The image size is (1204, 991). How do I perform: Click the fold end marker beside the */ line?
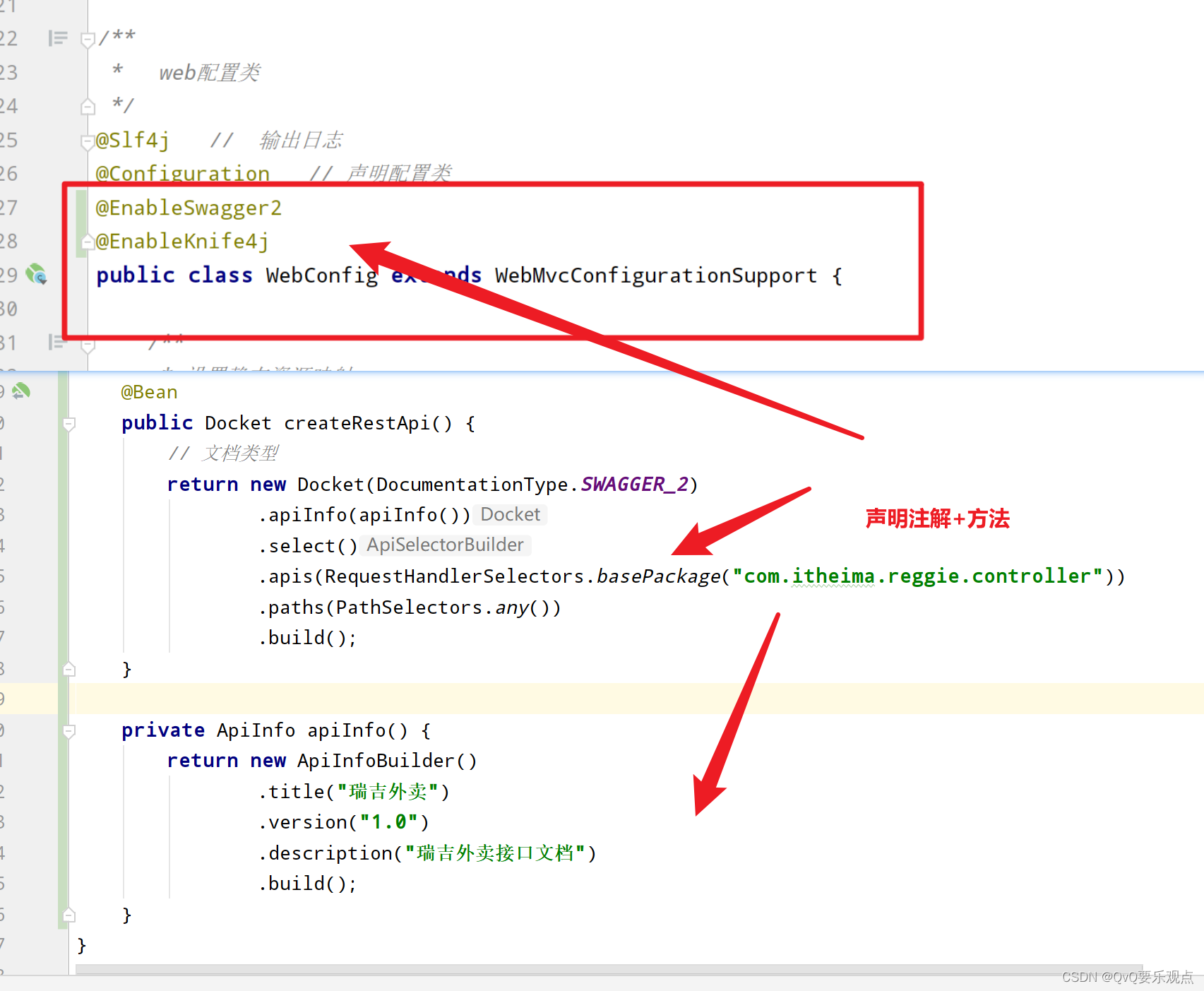[x=88, y=107]
